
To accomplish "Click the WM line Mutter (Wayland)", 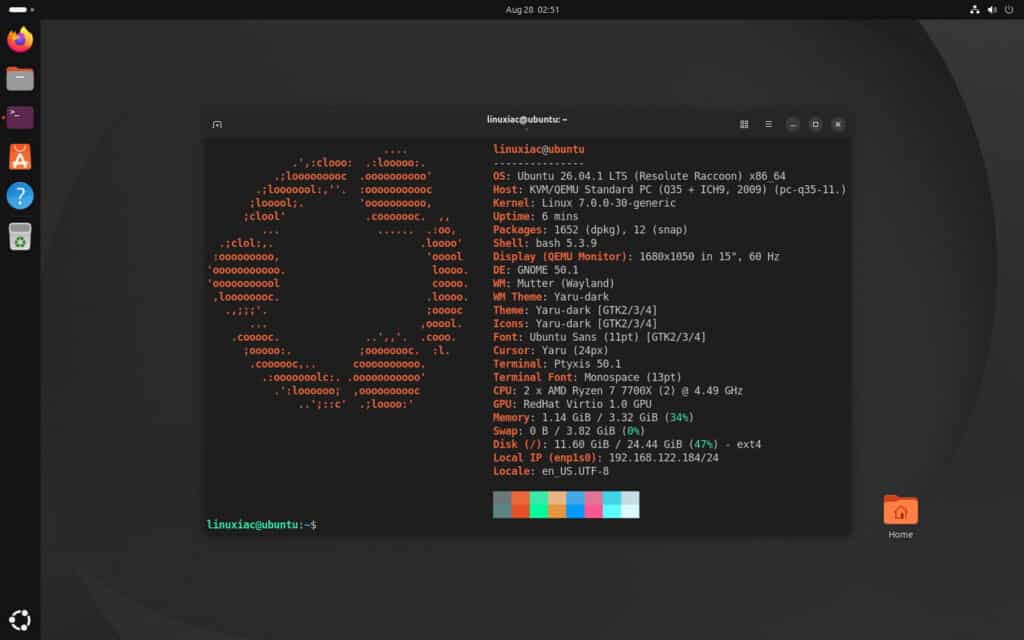I will (x=554, y=283).
